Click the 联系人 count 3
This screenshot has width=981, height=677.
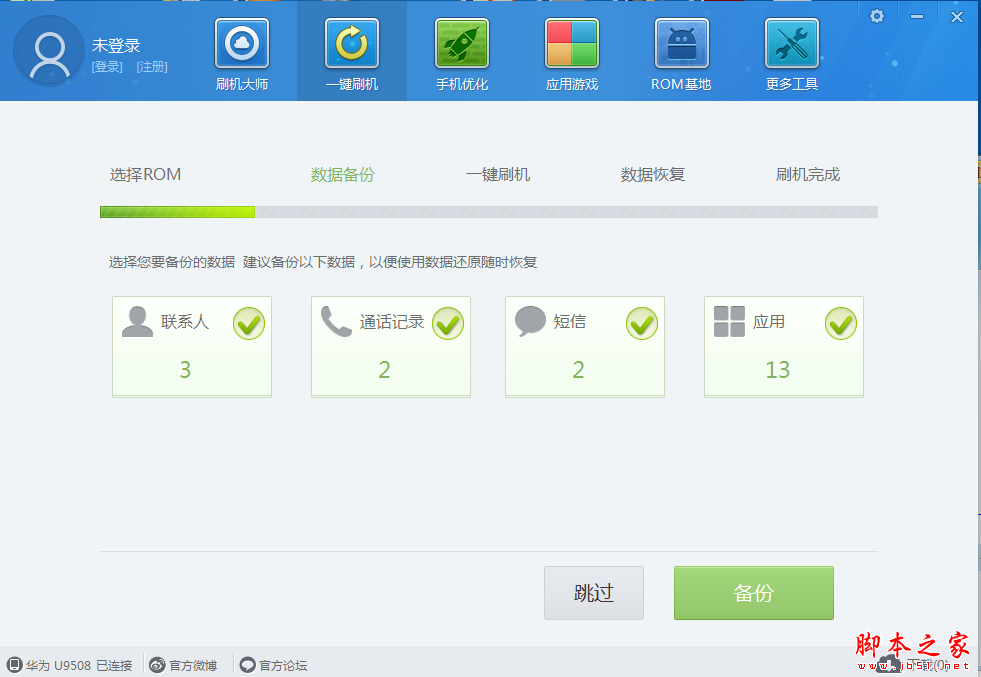pos(185,370)
